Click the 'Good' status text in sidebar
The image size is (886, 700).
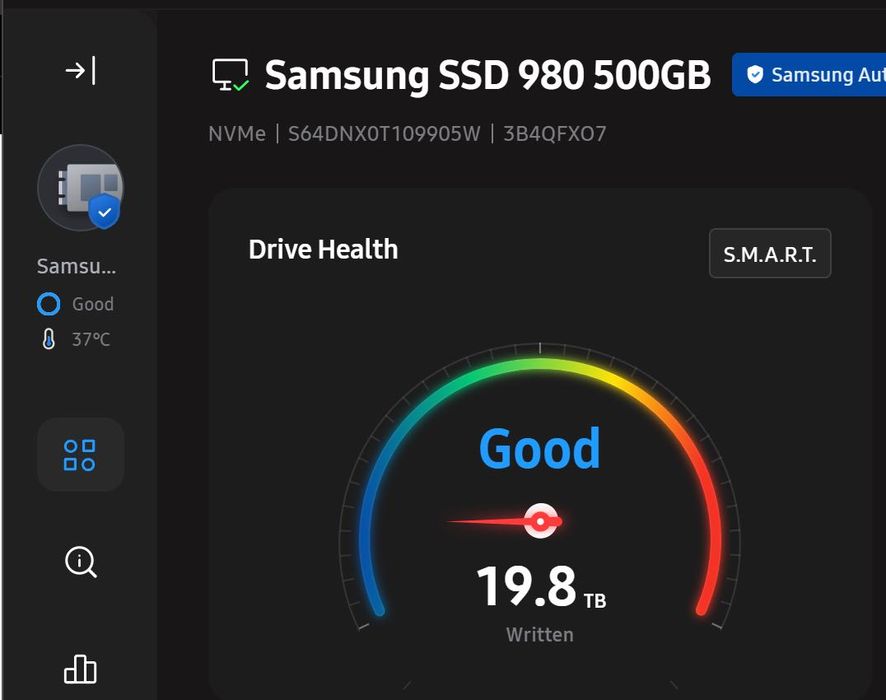click(x=93, y=304)
